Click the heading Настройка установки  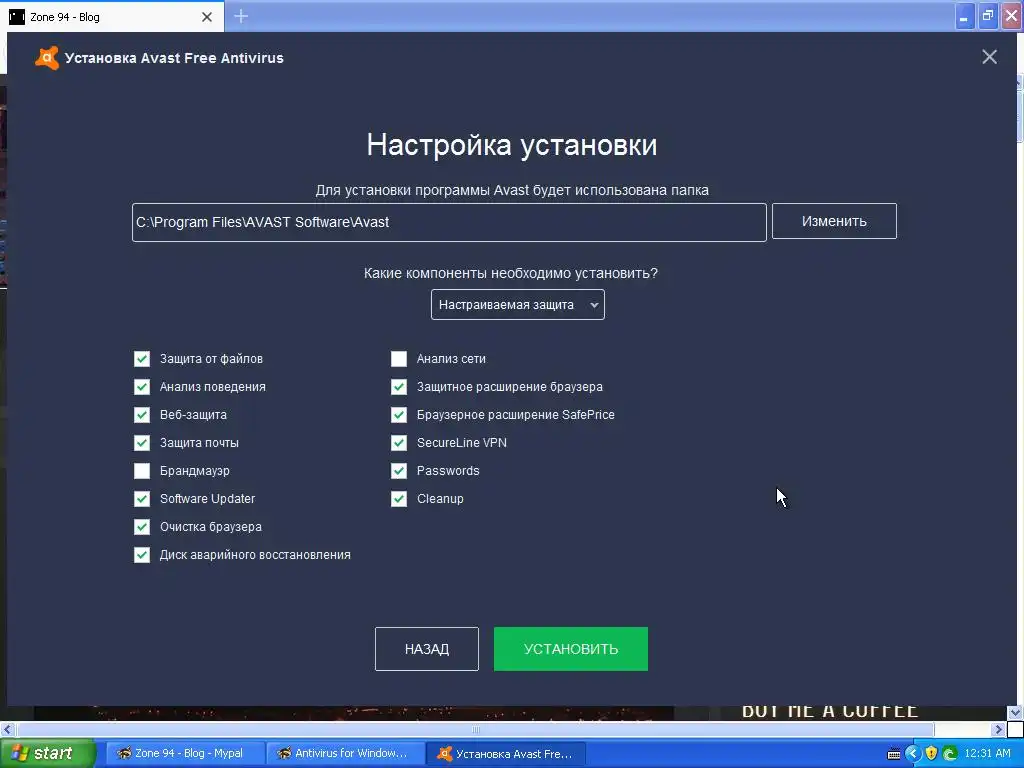[511, 145]
